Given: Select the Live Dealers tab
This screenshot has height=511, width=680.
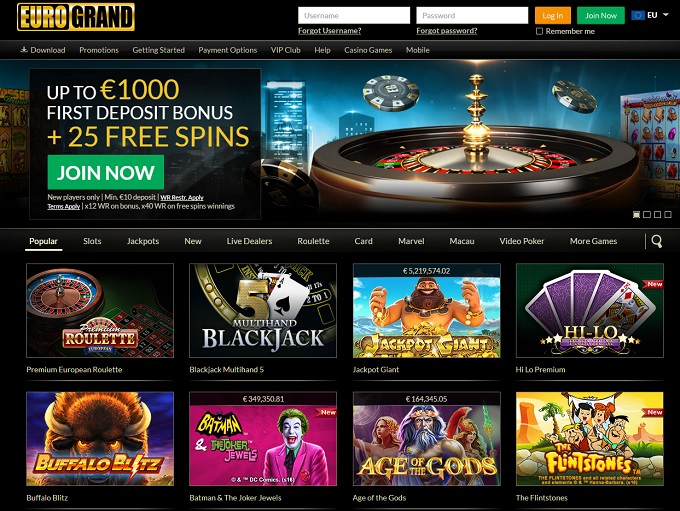Looking at the screenshot, I should tap(249, 241).
